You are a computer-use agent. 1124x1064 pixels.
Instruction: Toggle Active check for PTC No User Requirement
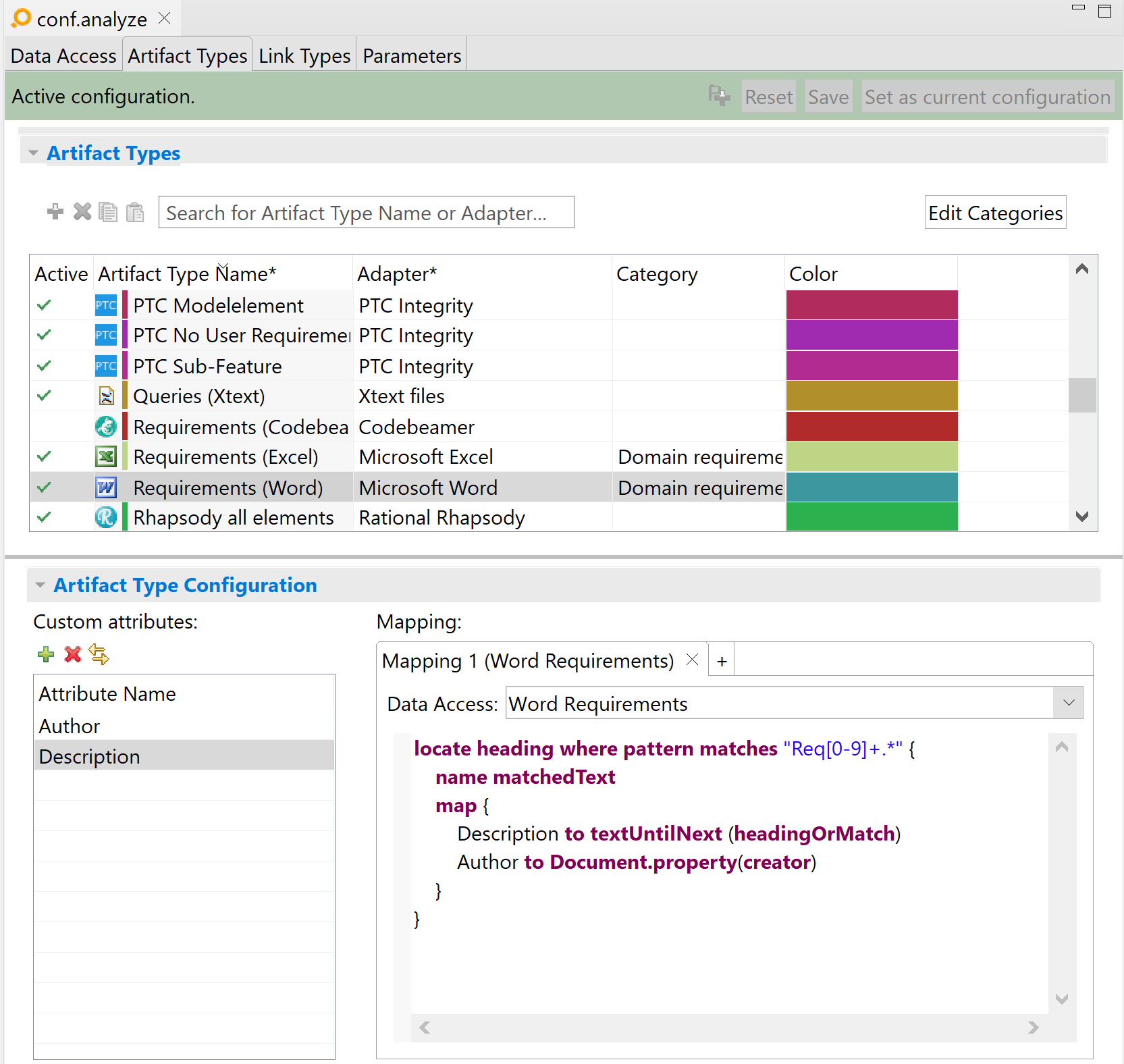[44, 335]
